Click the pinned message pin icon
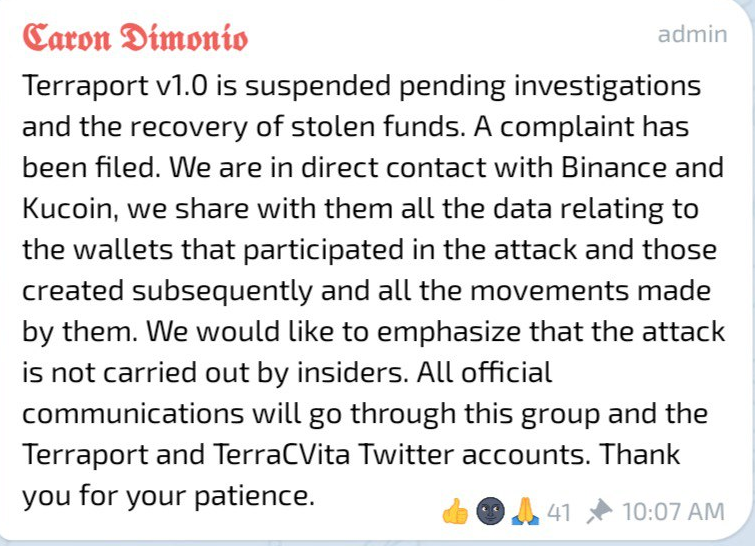The height and width of the screenshot is (546, 755). point(599,513)
